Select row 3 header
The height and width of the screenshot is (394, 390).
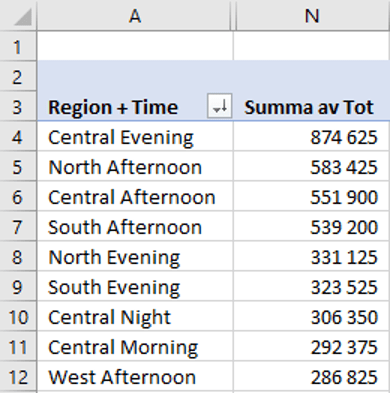coord(18,106)
